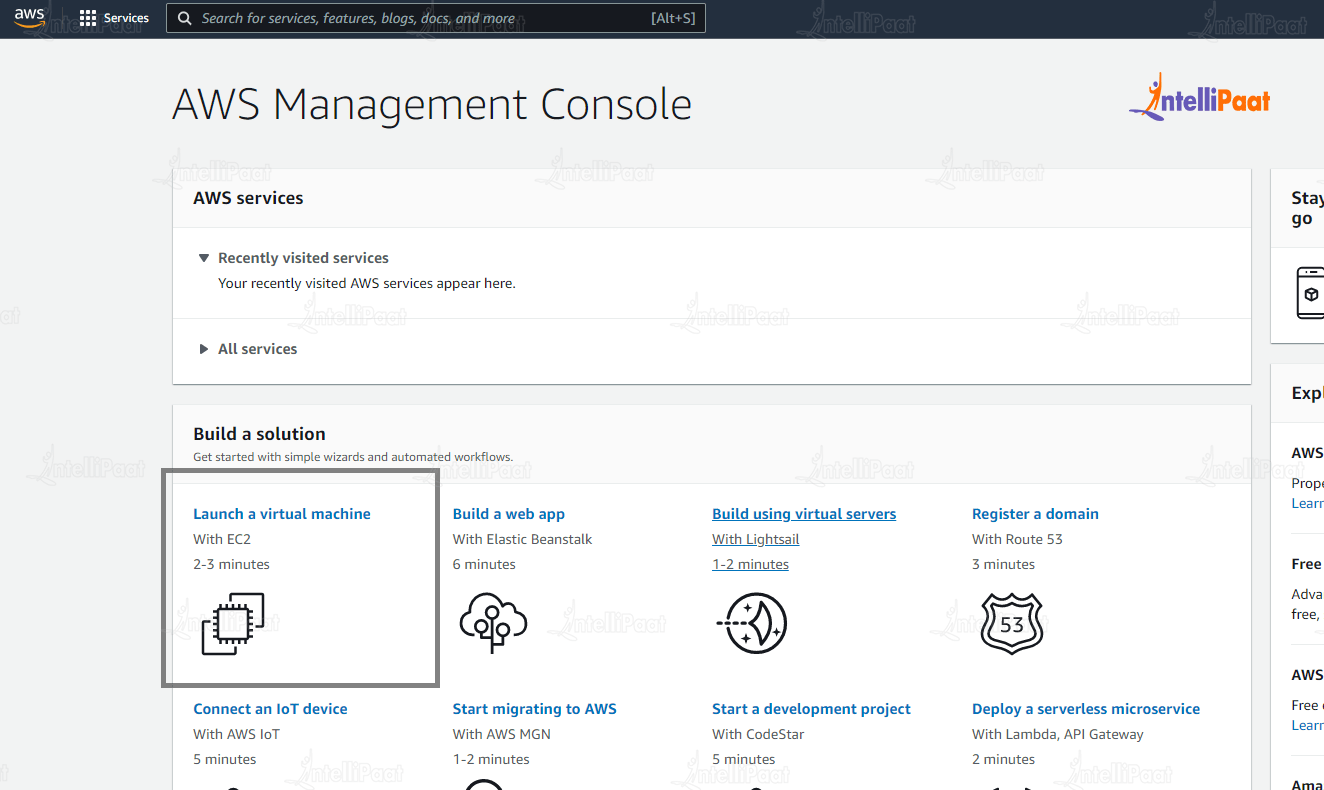
Task: Open the Services grid icon
Action: [86, 17]
